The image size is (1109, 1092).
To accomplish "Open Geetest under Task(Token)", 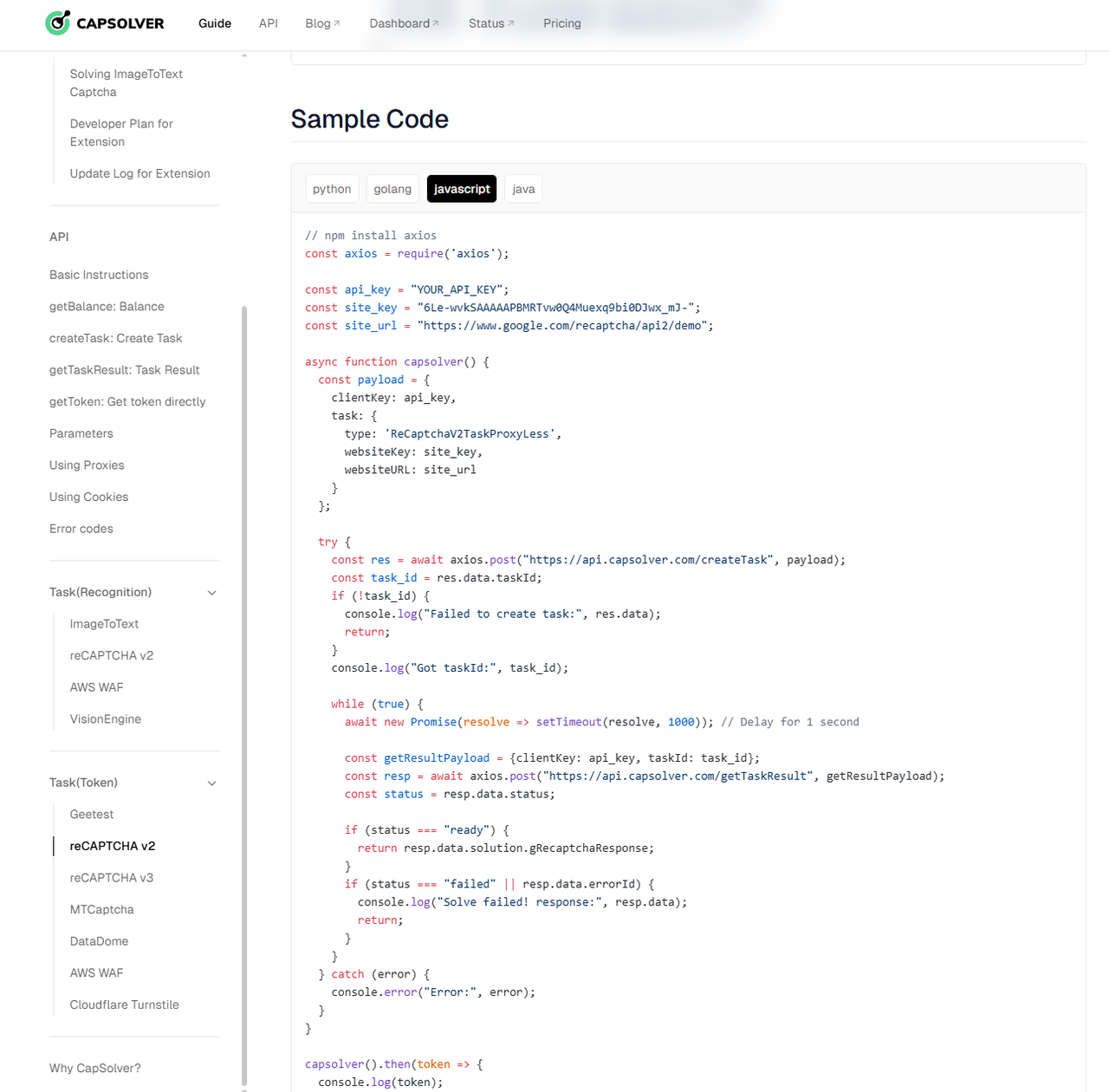I will tap(92, 815).
